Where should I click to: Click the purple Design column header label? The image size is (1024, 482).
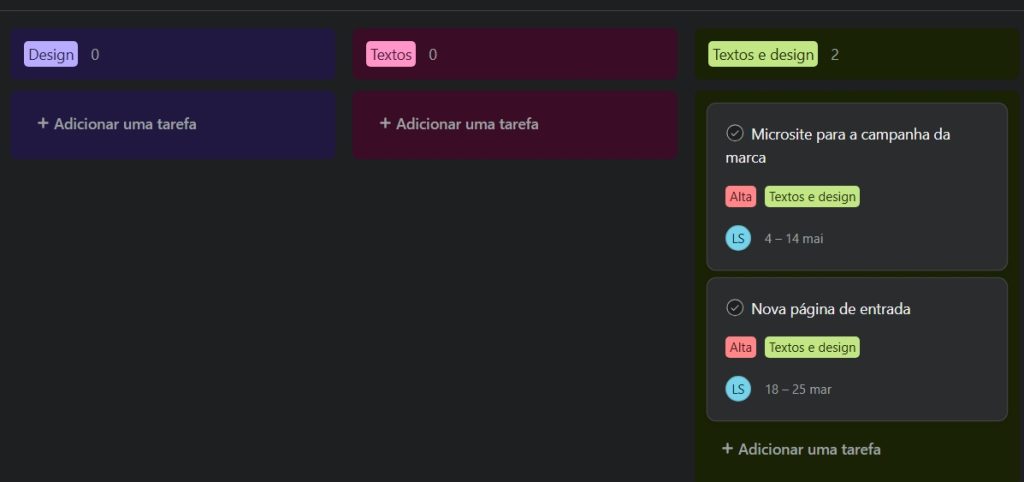(51, 55)
